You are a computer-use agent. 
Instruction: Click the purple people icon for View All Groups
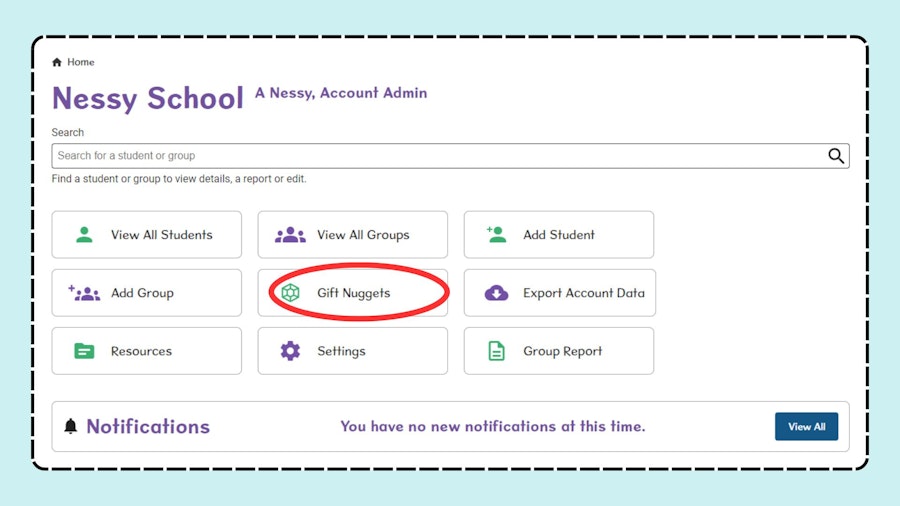[x=290, y=234]
